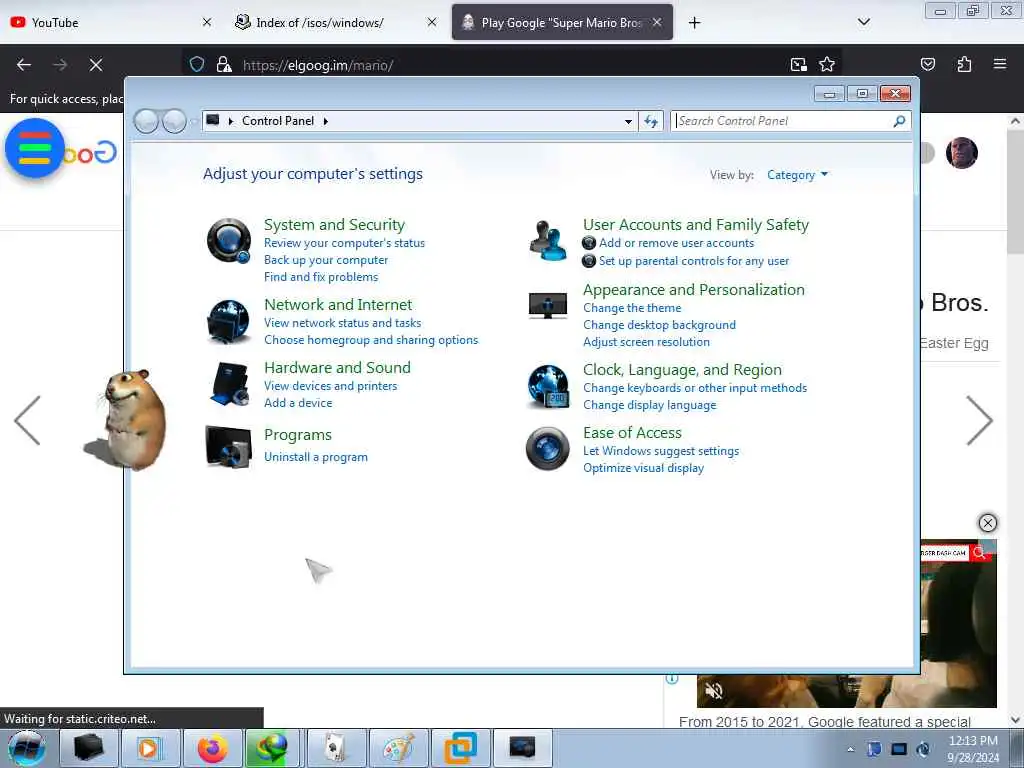Click Control Panel back navigation button
This screenshot has height=768, width=1024.
point(146,121)
